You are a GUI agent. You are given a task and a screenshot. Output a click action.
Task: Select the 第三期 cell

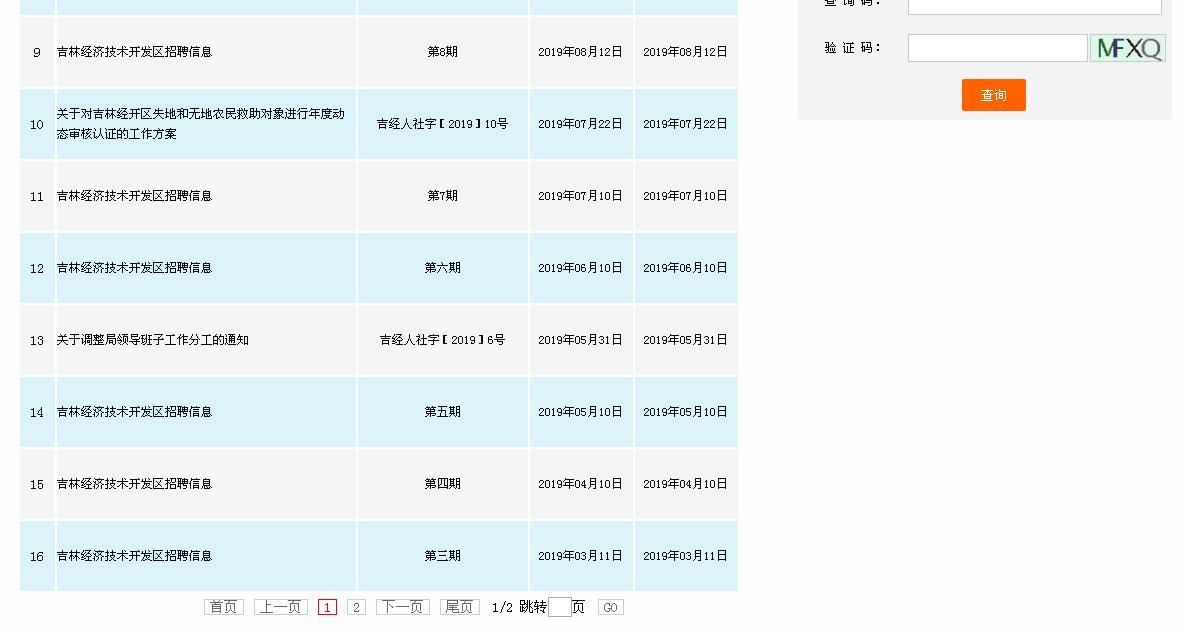pos(442,556)
